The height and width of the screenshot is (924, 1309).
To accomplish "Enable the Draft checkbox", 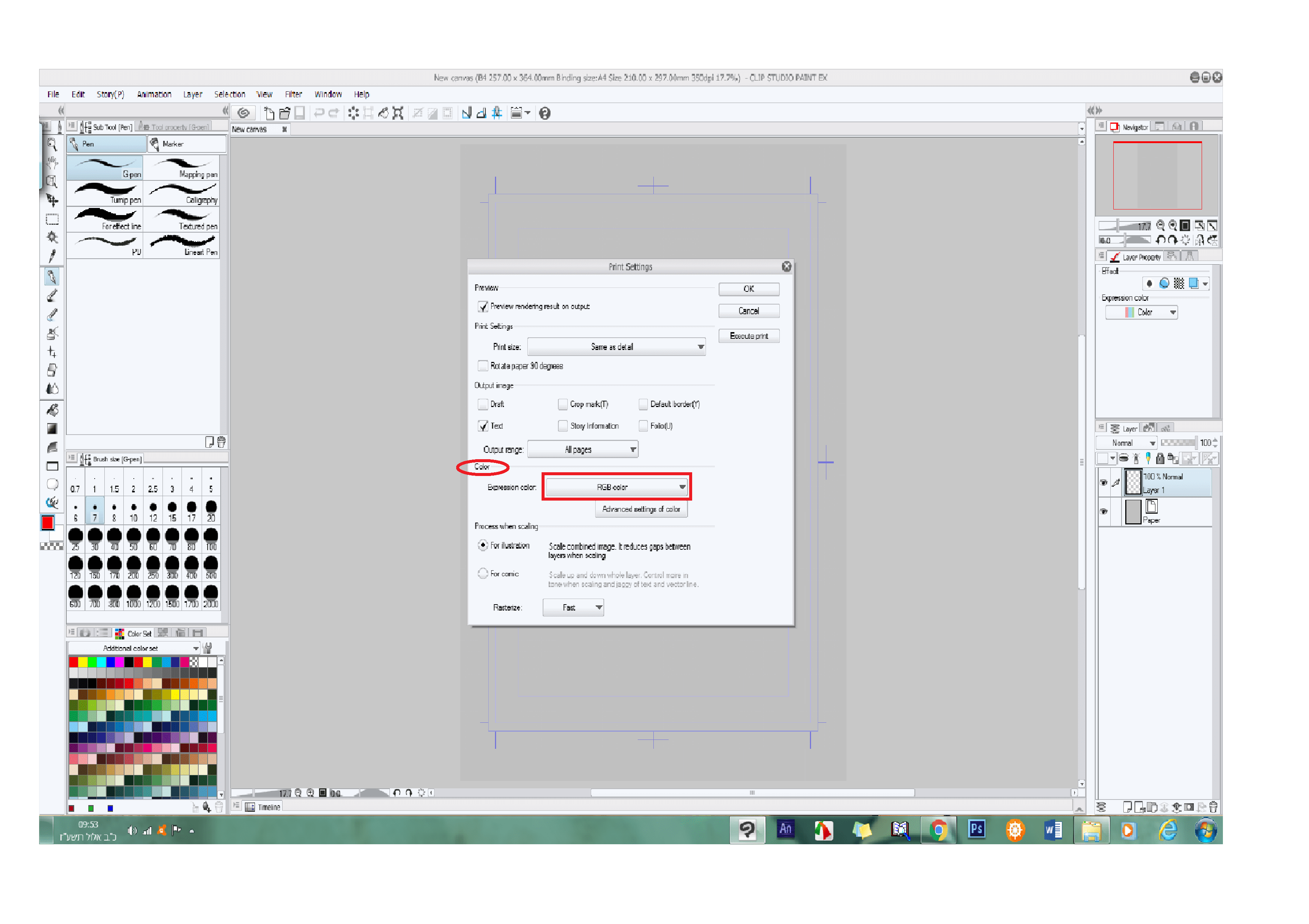I will click(483, 404).
